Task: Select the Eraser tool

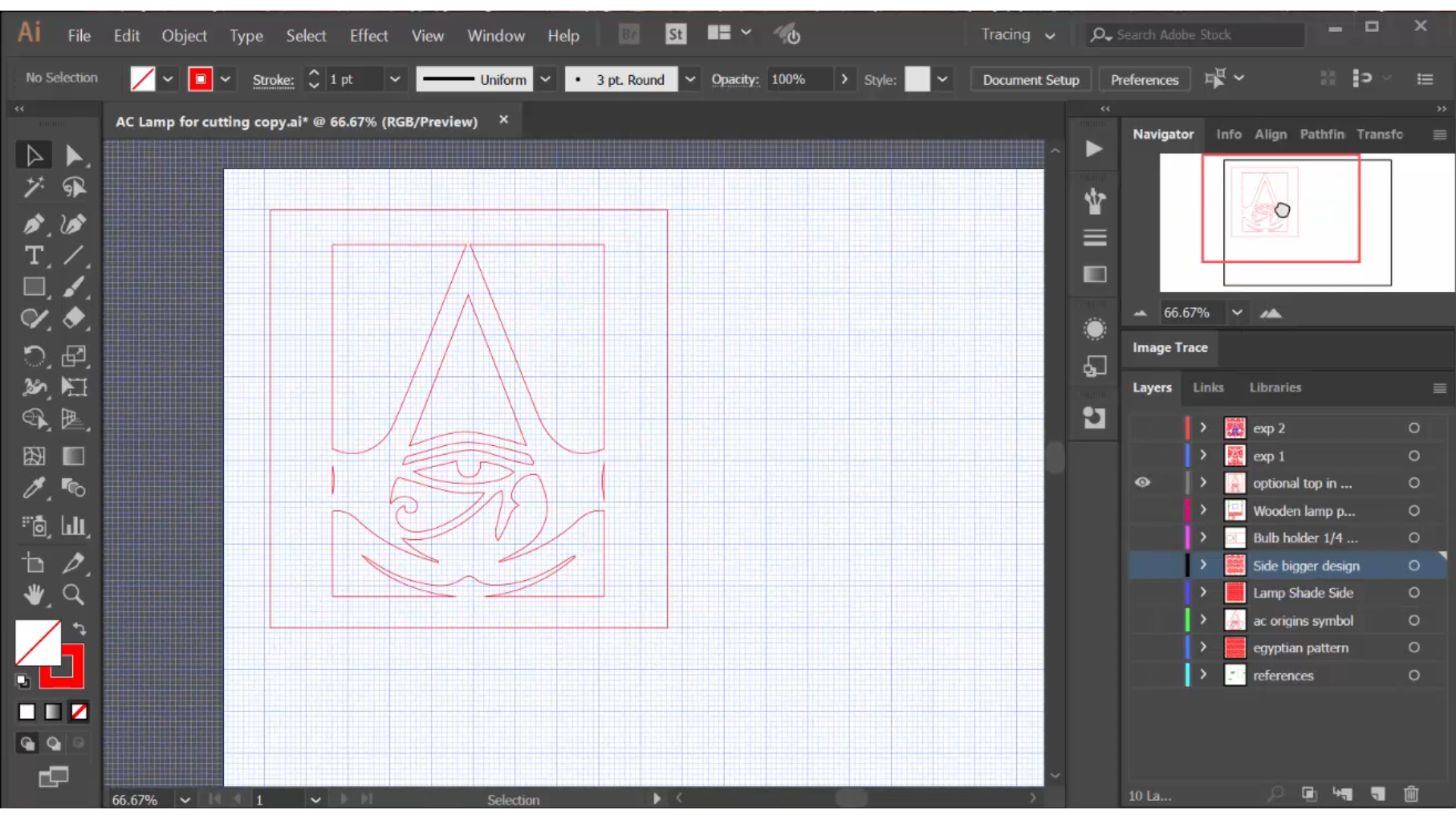Action: tap(74, 318)
